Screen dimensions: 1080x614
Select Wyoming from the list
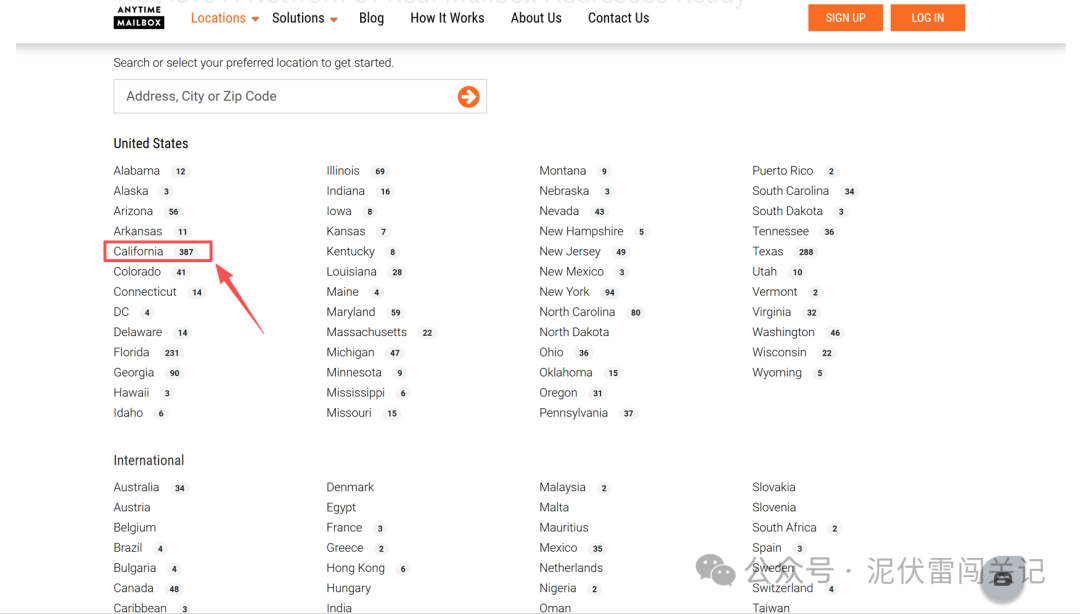[777, 373]
